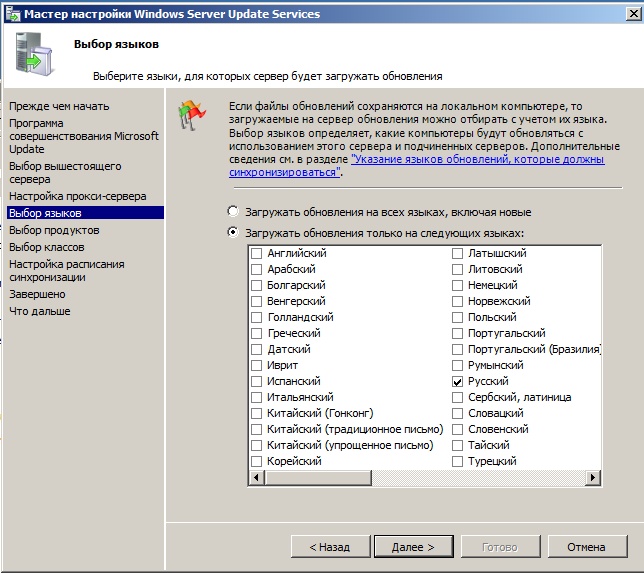Click the 'Далее >' button
The width and height of the screenshot is (644, 573).
414,547
